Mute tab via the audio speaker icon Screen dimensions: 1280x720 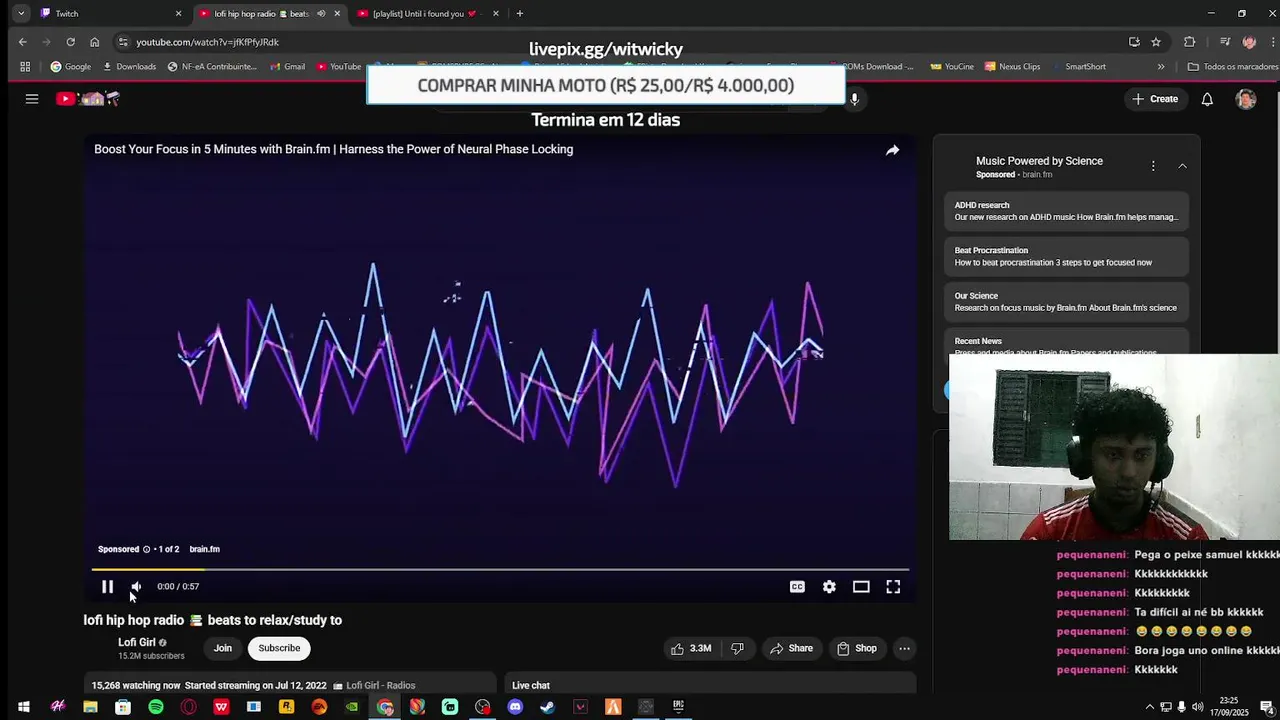321,14
